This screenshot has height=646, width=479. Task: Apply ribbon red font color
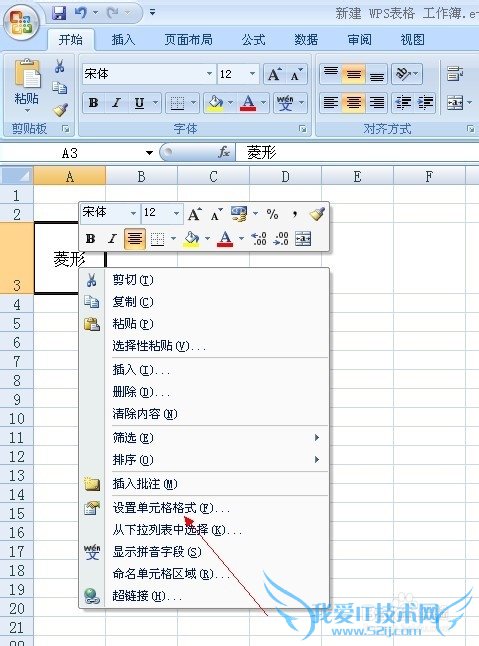click(x=248, y=103)
